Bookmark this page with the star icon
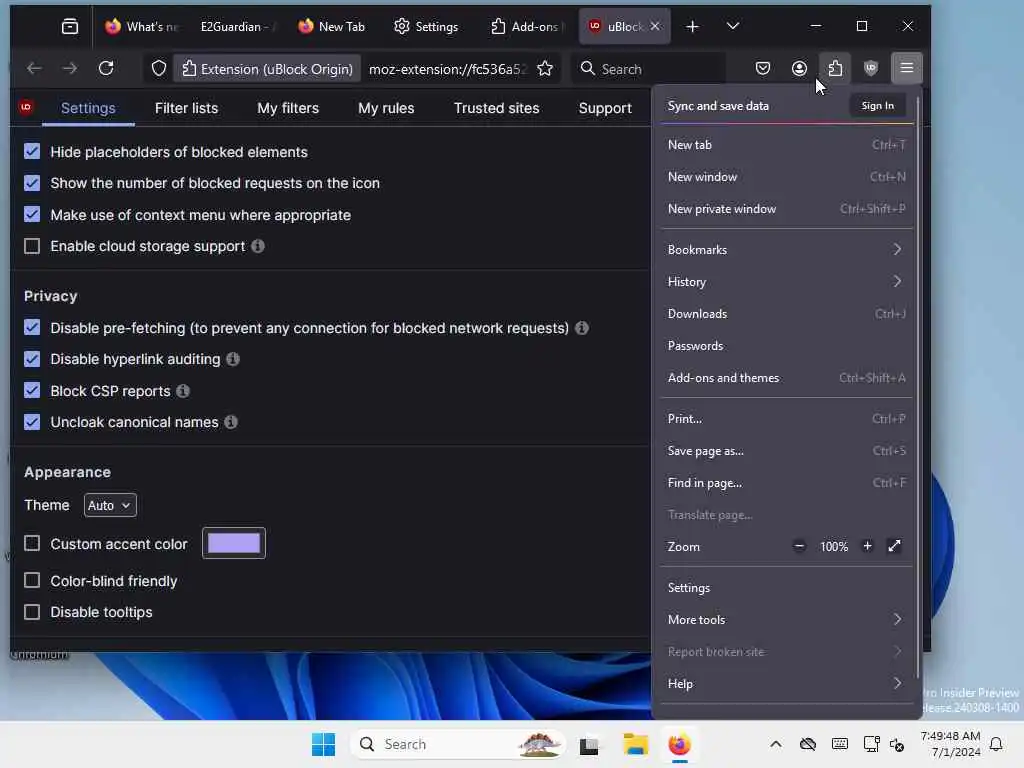Image resolution: width=1024 pixels, height=768 pixels. pyautogui.click(x=545, y=69)
